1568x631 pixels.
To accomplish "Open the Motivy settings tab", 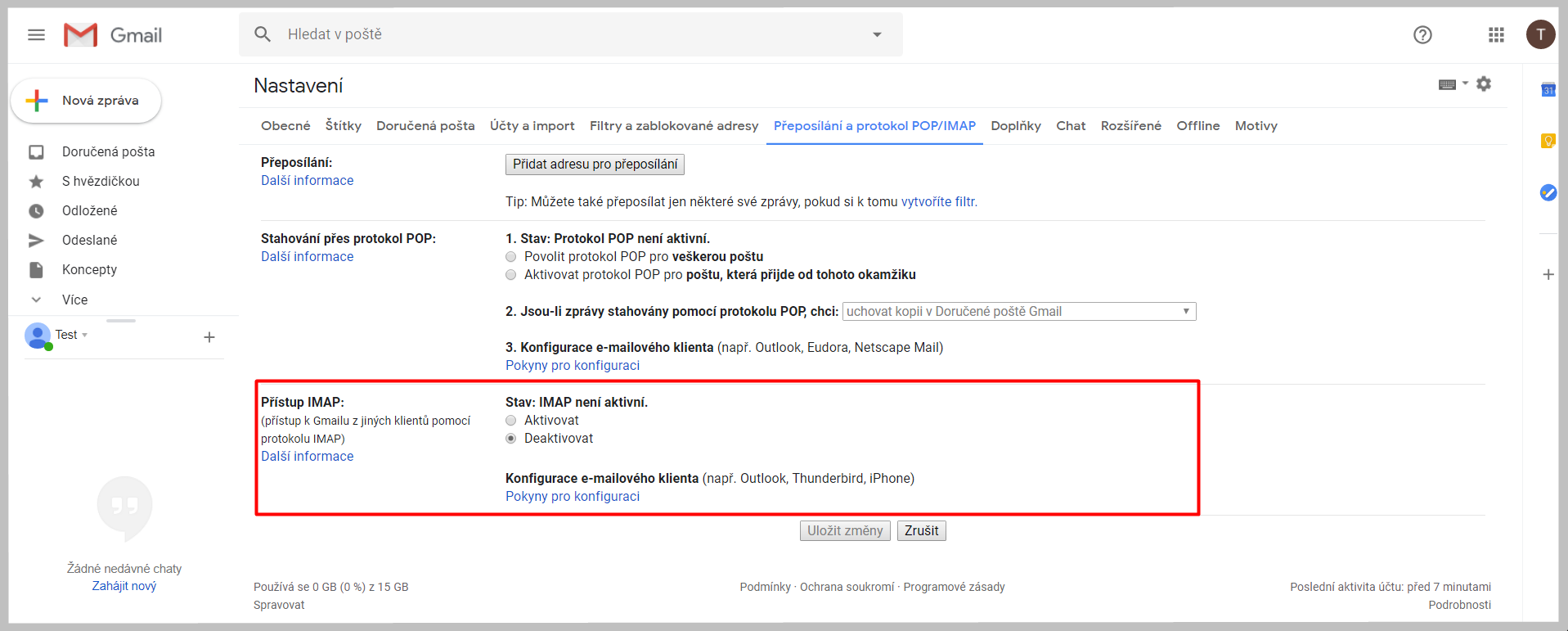I will [x=1256, y=126].
